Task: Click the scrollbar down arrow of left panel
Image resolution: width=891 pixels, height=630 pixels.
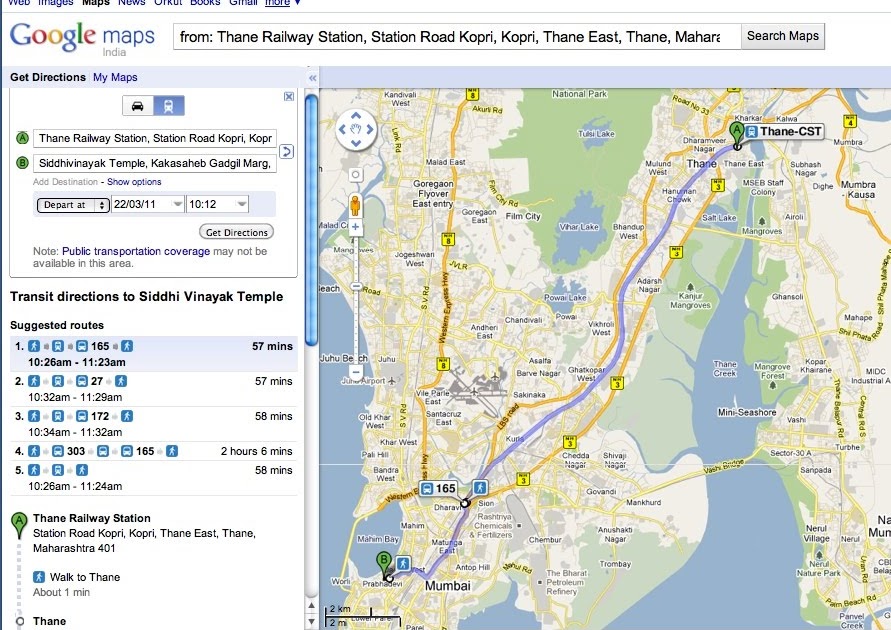Action: tap(311, 621)
